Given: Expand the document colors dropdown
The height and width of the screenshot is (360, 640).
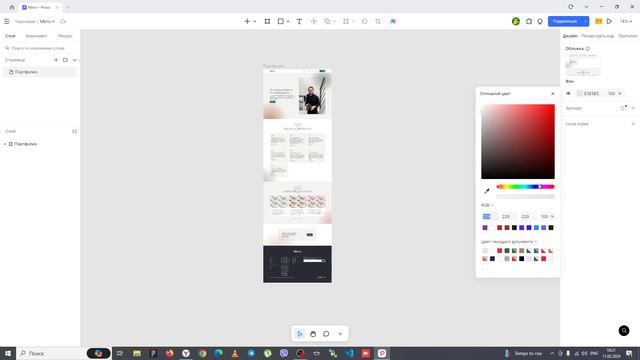Looking at the screenshot, I should point(536,242).
